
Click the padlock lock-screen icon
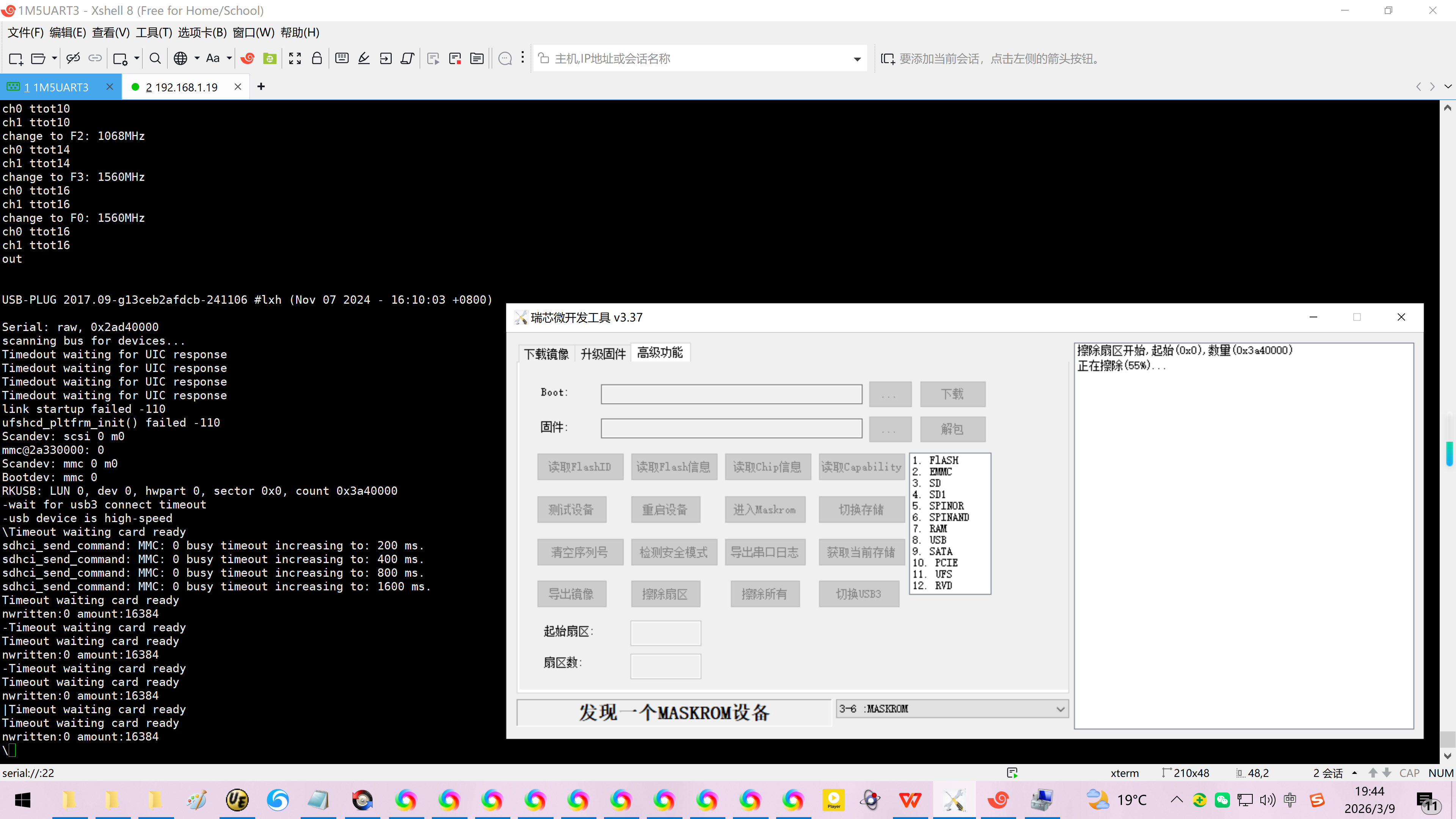317,59
